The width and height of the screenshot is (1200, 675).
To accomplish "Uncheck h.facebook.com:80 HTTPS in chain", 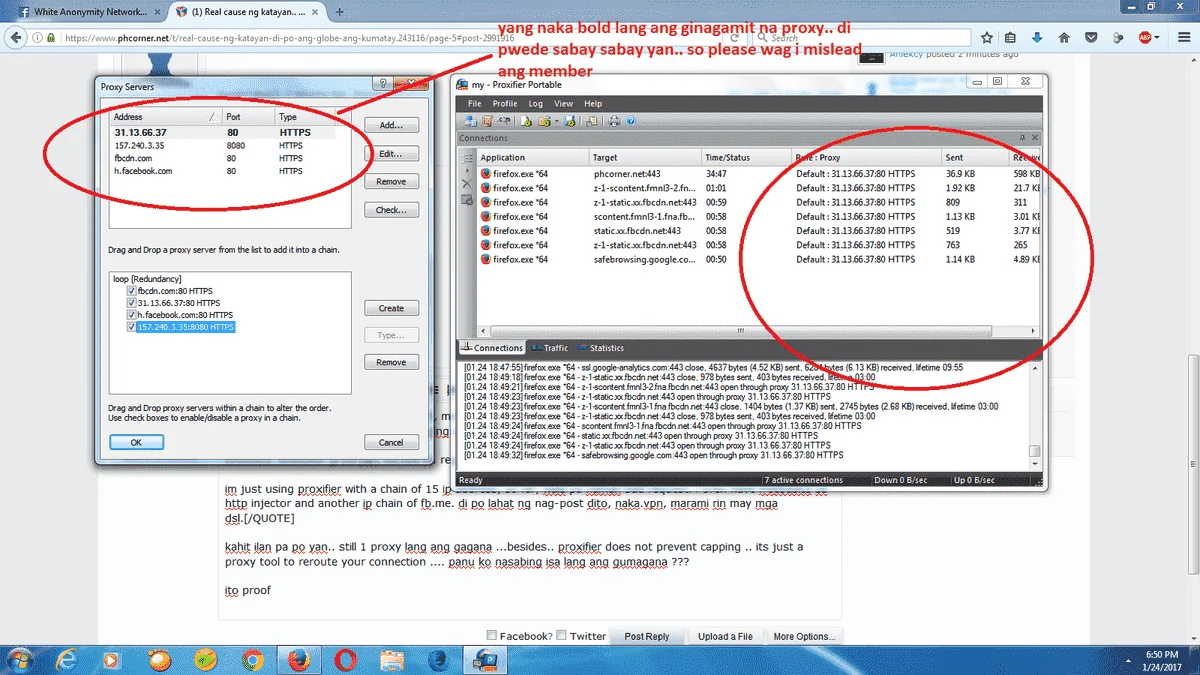I will click(131, 315).
